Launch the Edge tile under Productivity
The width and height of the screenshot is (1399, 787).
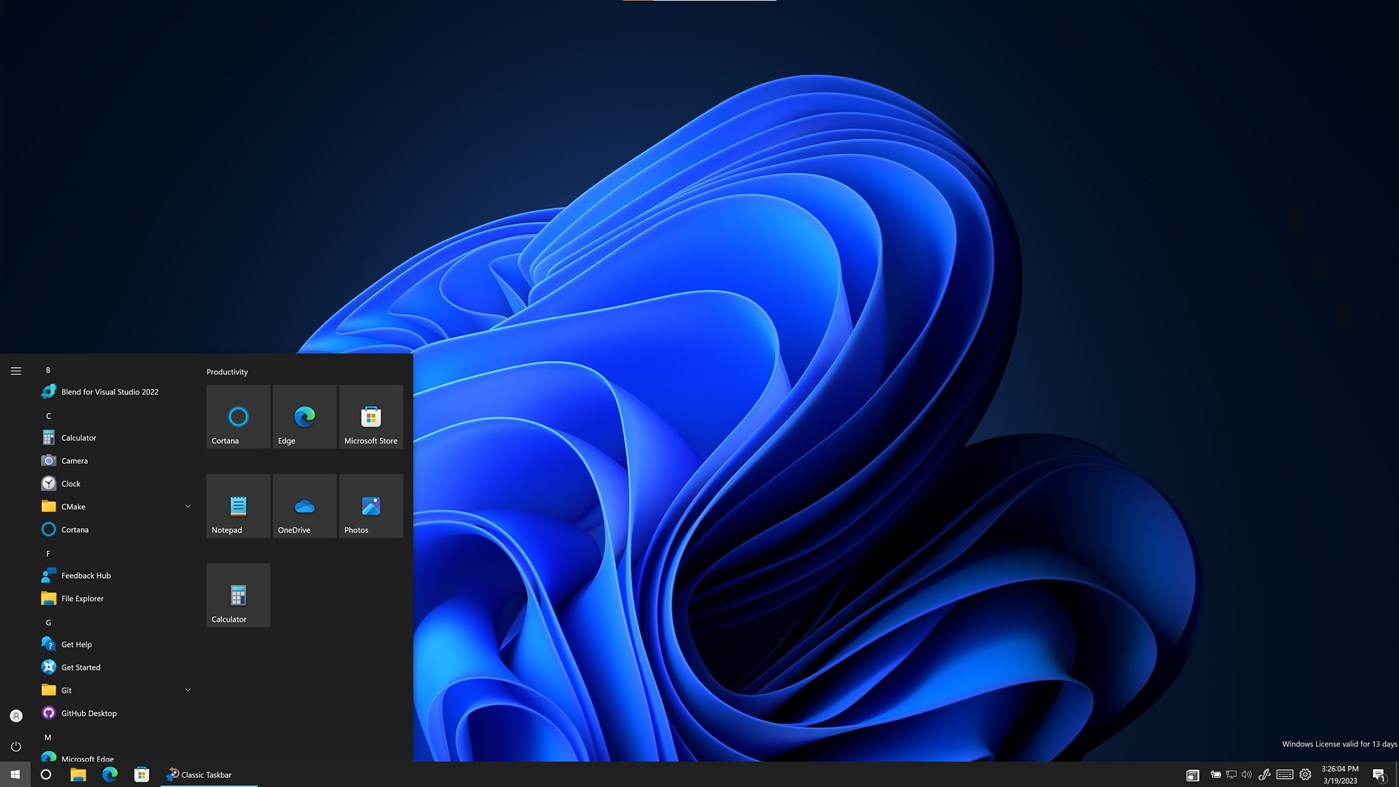click(304, 416)
